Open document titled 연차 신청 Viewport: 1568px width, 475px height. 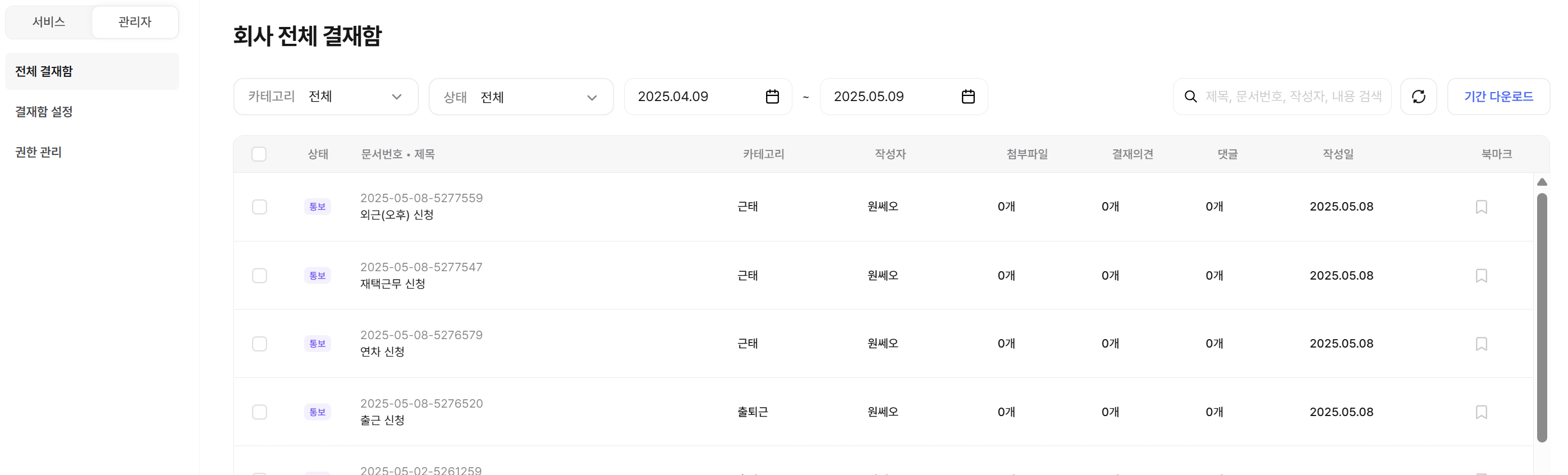[x=382, y=352]
